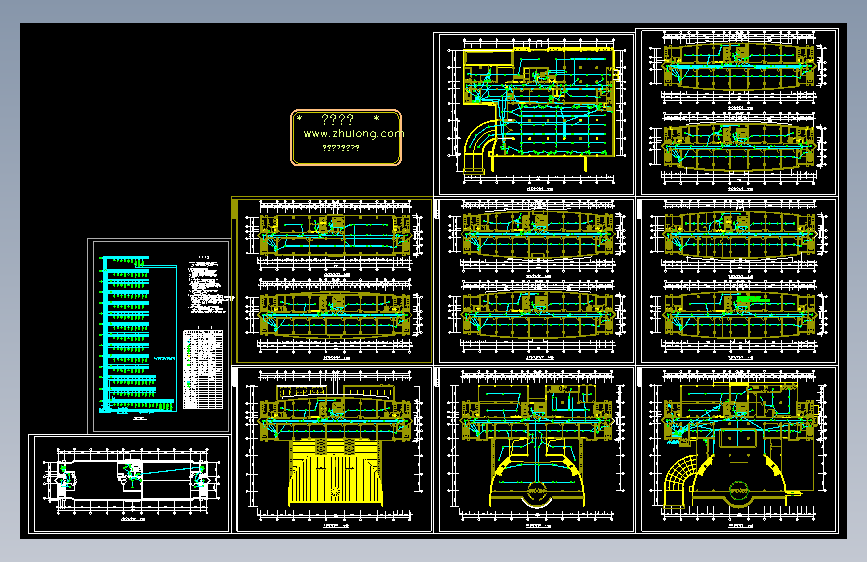The height and width of the screenshot is (562, 867).
Task: Select the small white floor plan sheet at bottom-left
Action: pos(129,484)
